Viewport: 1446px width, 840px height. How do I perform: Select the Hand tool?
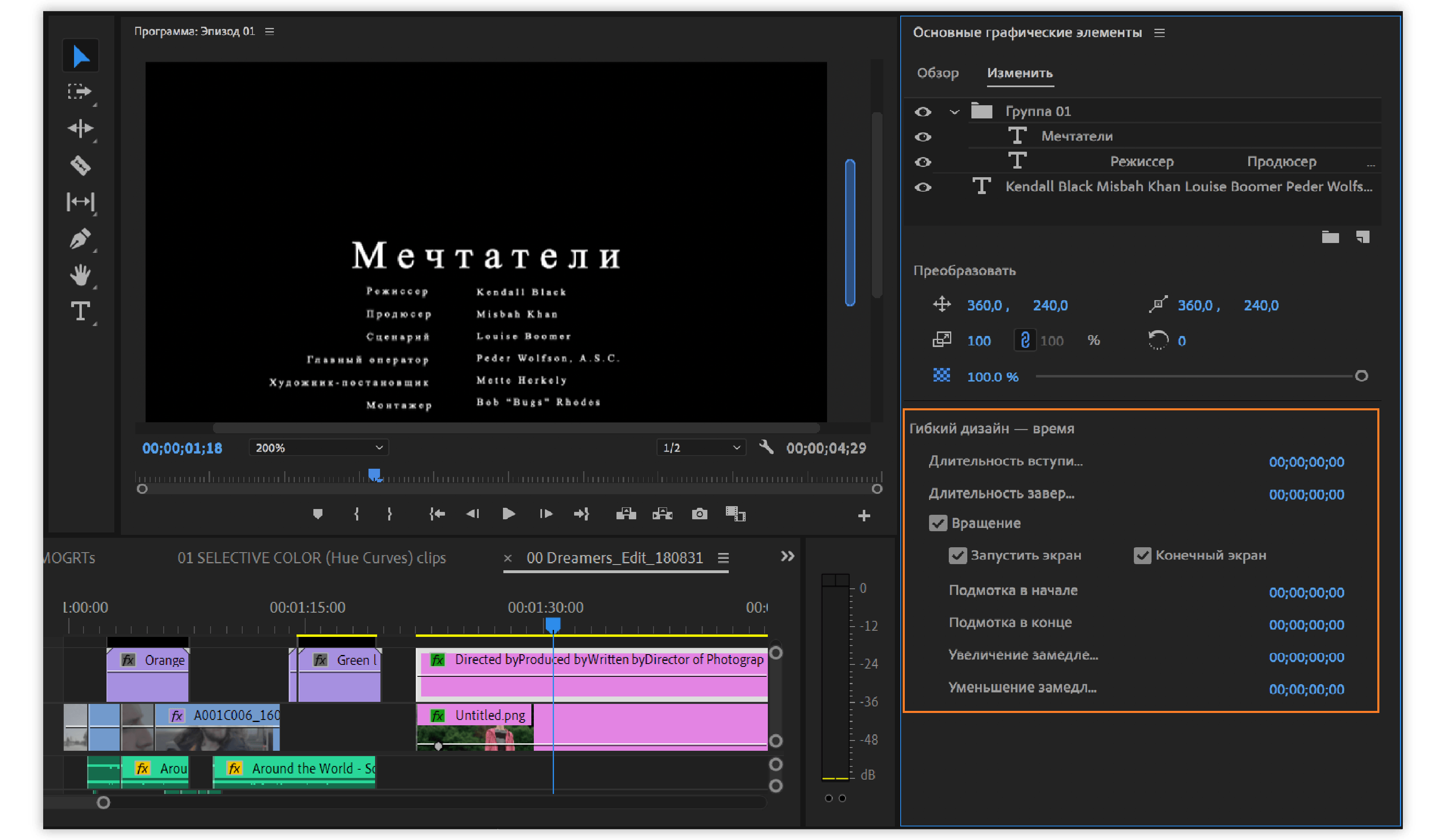80,275
